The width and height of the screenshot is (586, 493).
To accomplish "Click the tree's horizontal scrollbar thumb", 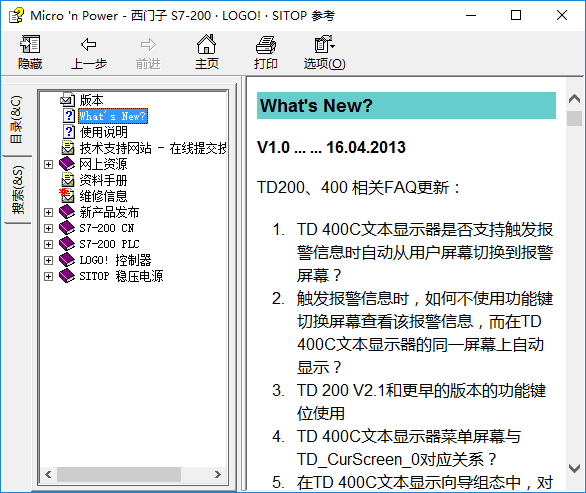I will pyautogui.click(x=119, y=474).
